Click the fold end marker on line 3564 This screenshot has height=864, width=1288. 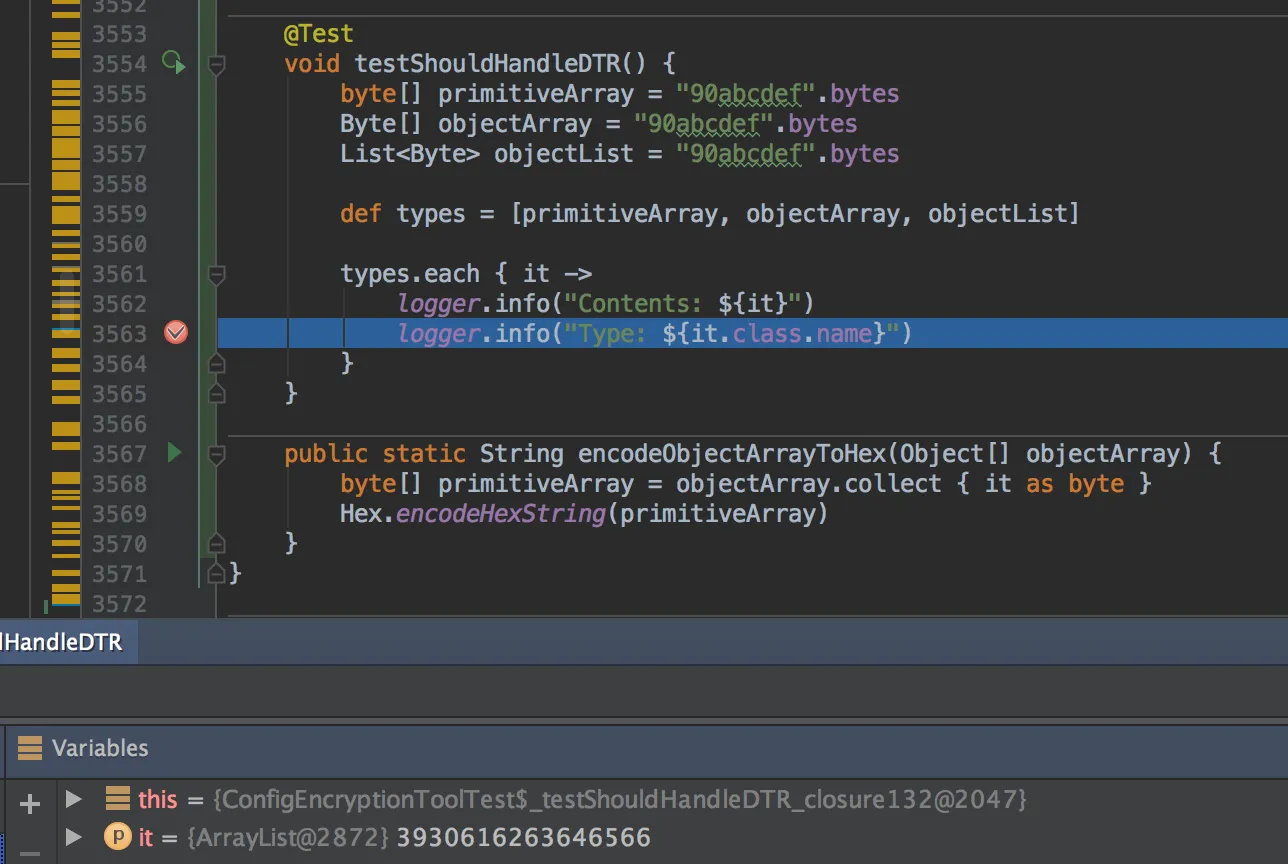215,363
